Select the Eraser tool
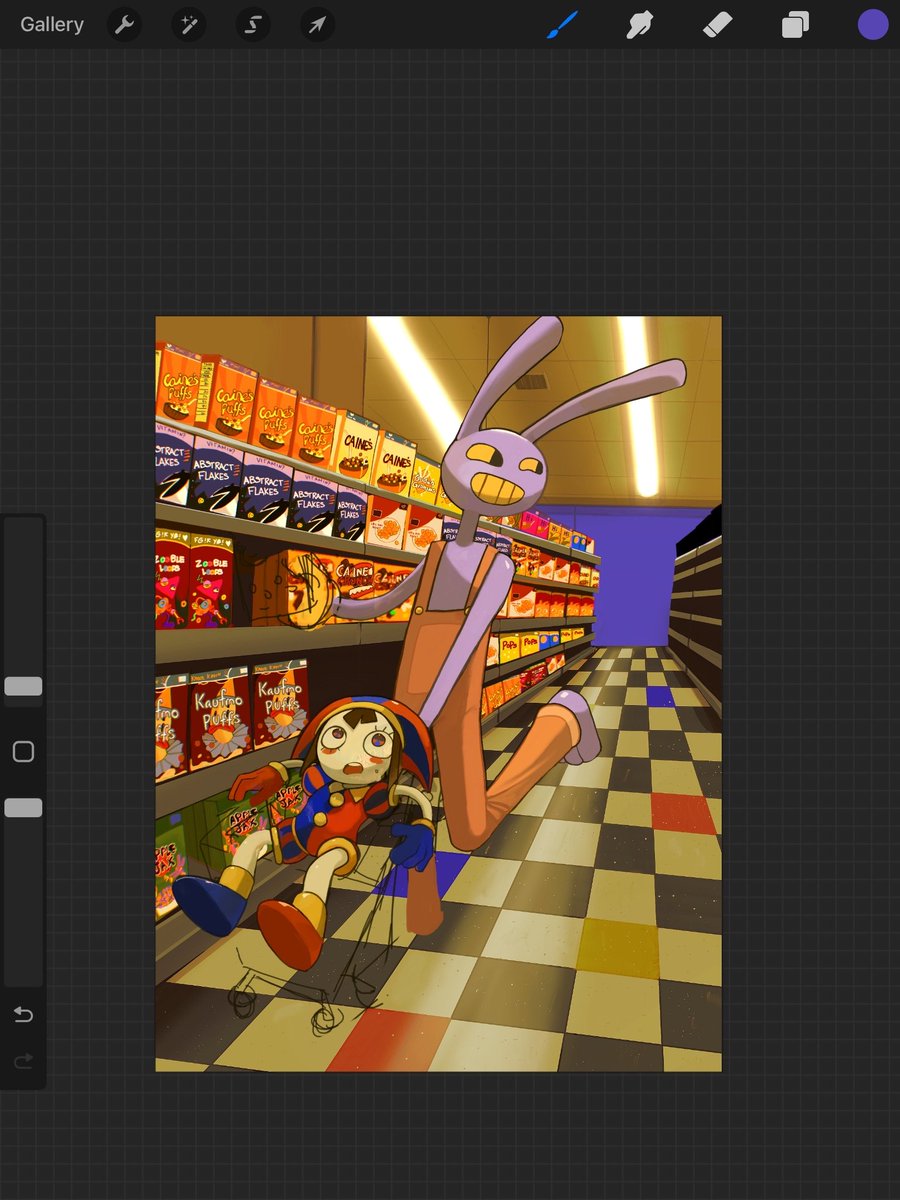Viewport: 900px width, 1200px height. point(717,24)
